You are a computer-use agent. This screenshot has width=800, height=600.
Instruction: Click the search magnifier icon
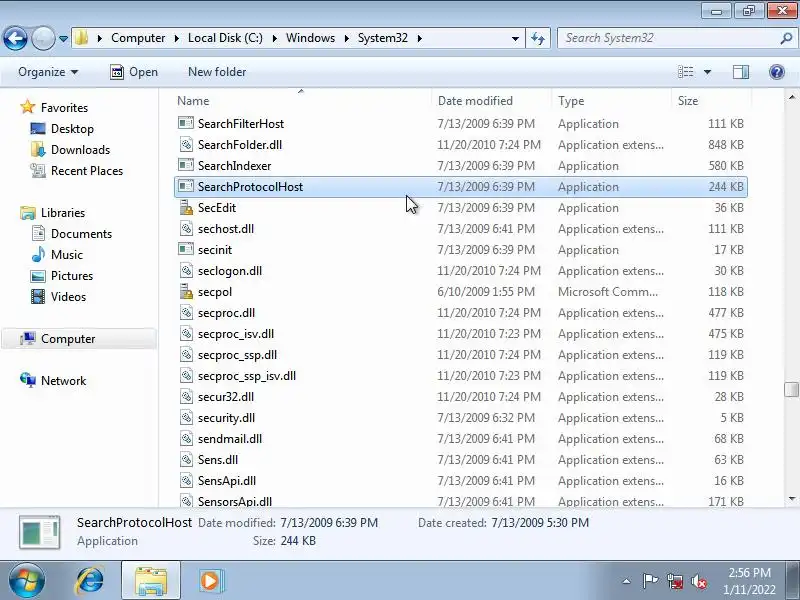pyautogui.click(x=786, y=38)
